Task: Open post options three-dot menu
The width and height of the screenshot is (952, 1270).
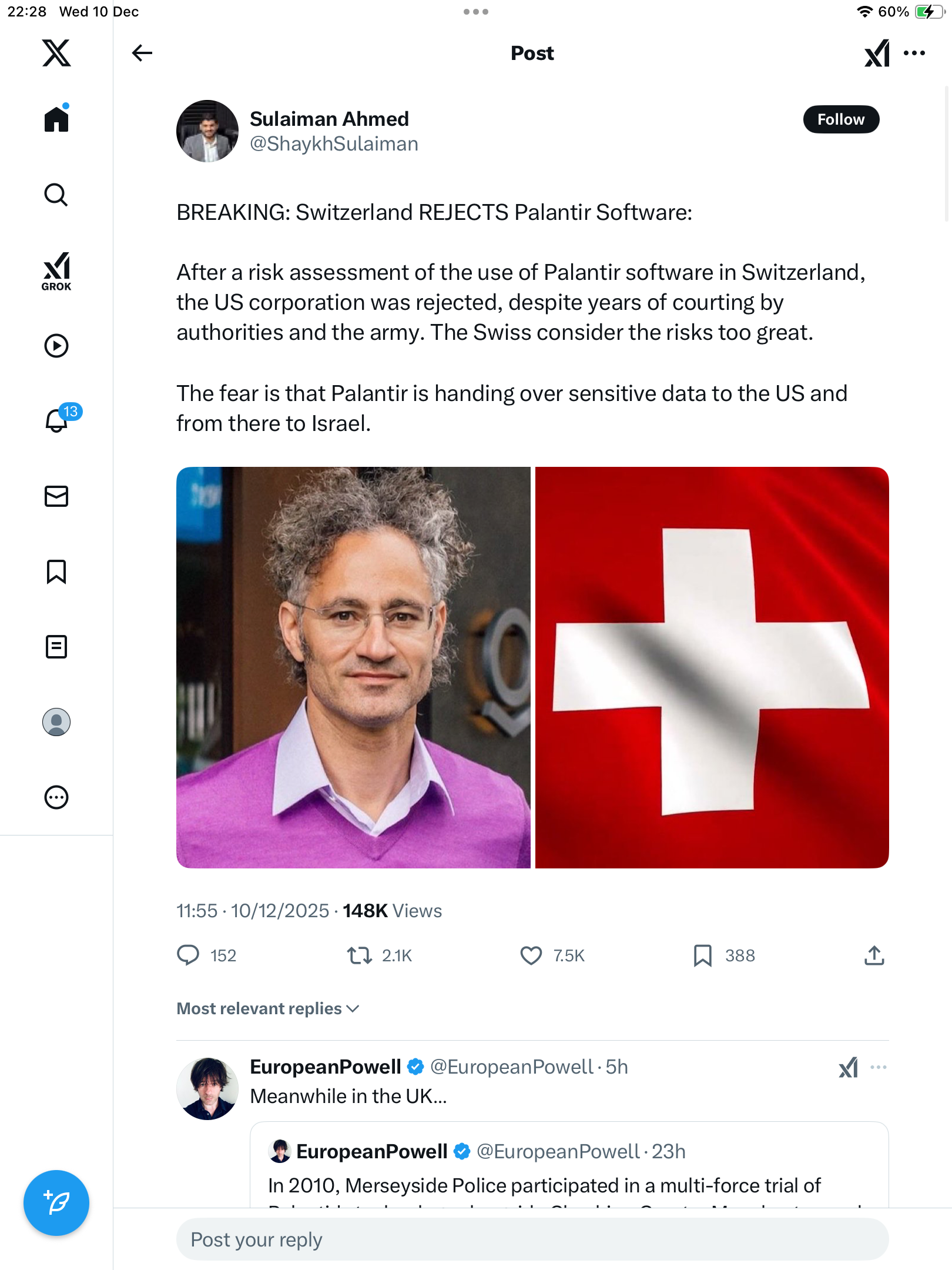Action: [914, 53]
